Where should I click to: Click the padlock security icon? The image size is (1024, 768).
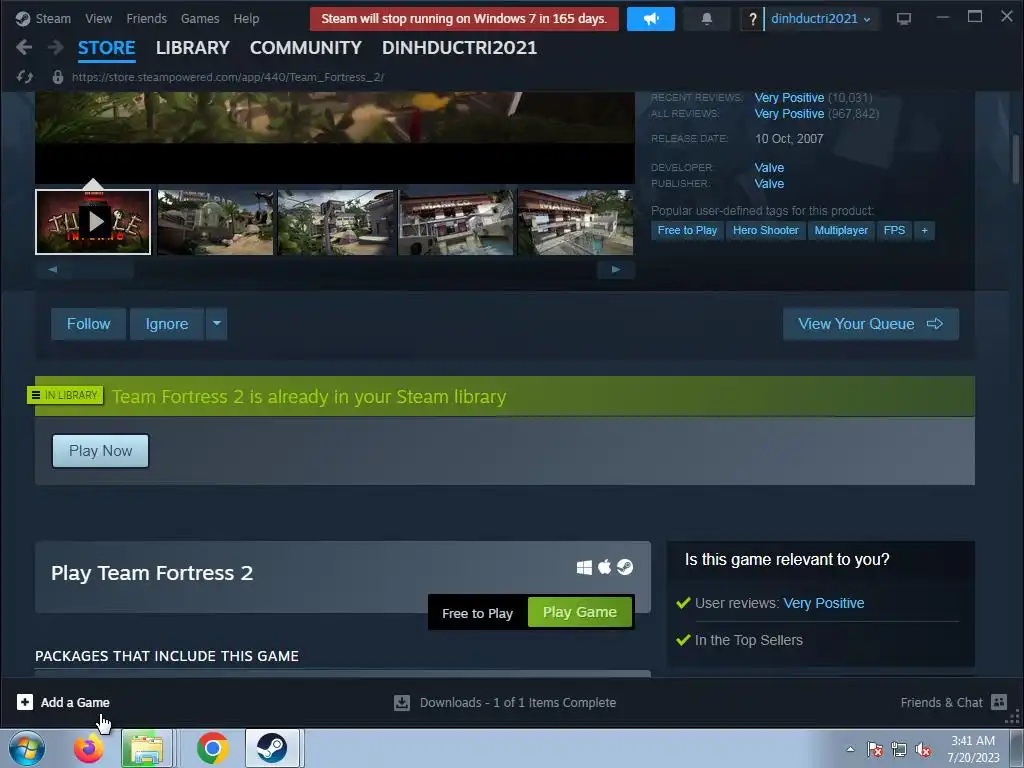click(57, 77)
